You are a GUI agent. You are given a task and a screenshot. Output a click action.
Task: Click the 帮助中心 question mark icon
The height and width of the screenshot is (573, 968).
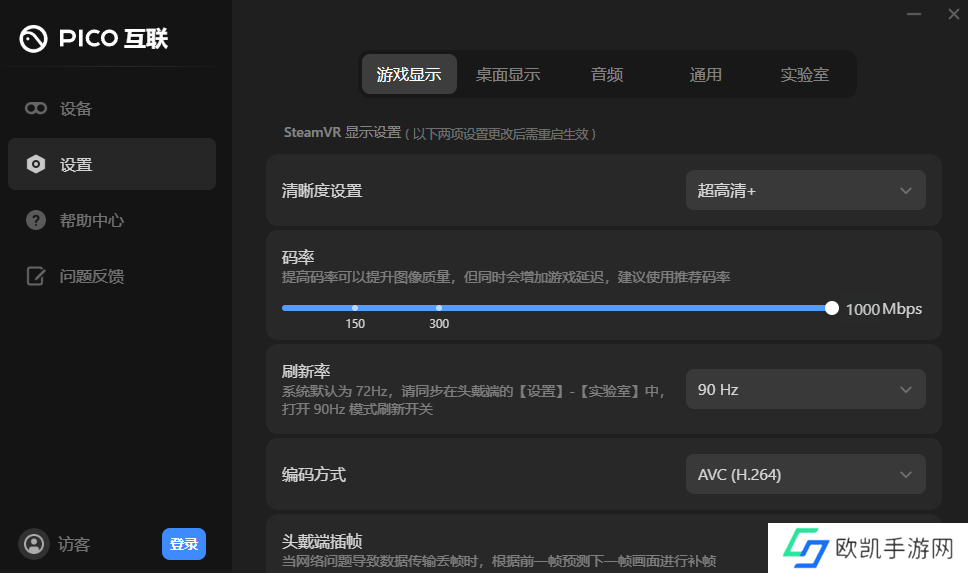(x=36, y=220)
